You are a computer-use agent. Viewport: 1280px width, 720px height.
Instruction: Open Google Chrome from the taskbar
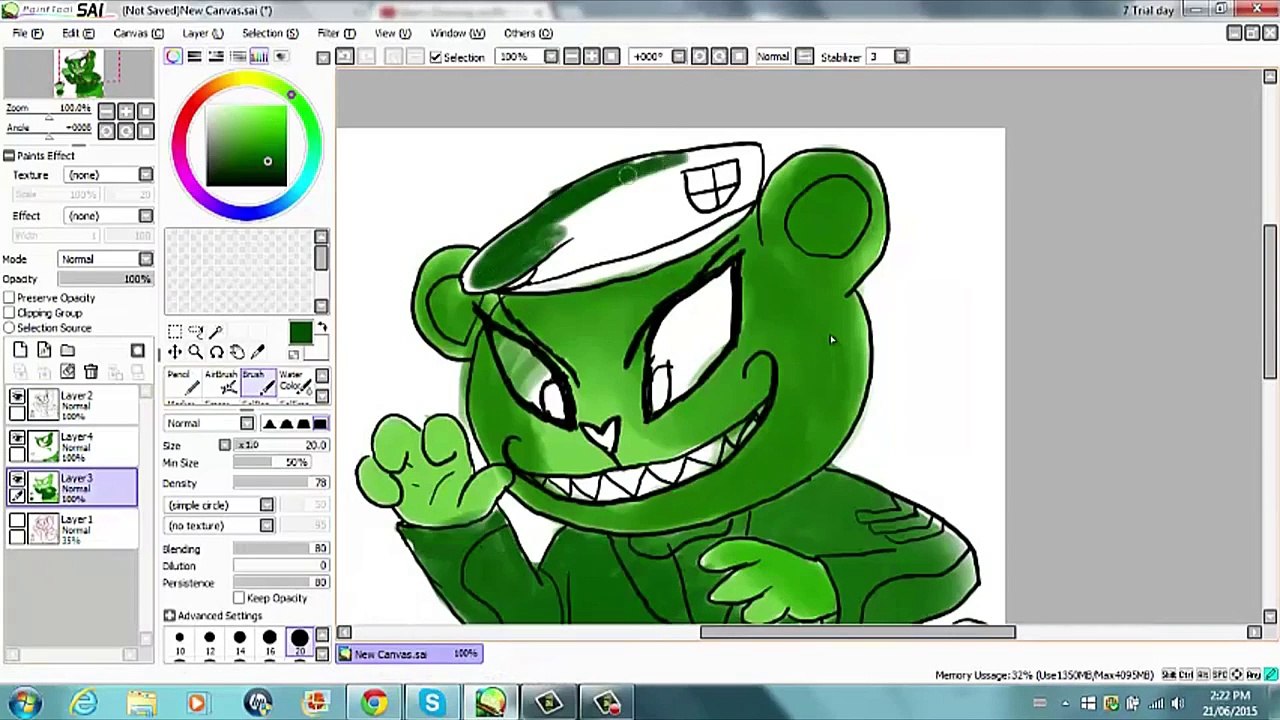point(374,702)
